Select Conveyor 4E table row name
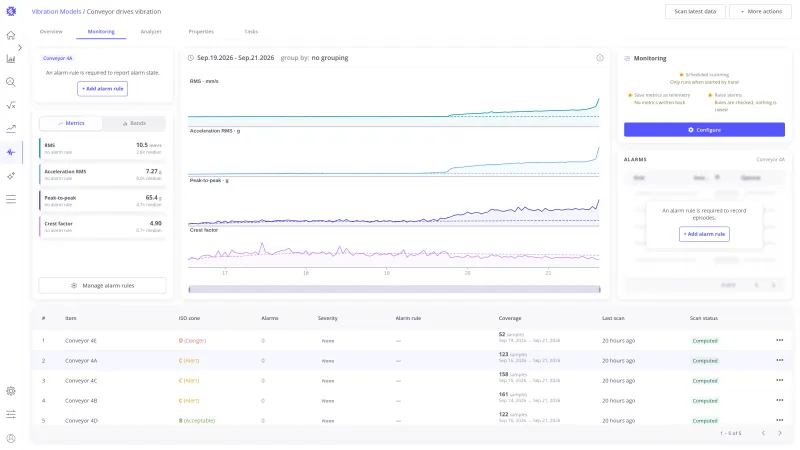This screenshot has height=450, width=800. [x=81, y=340]
